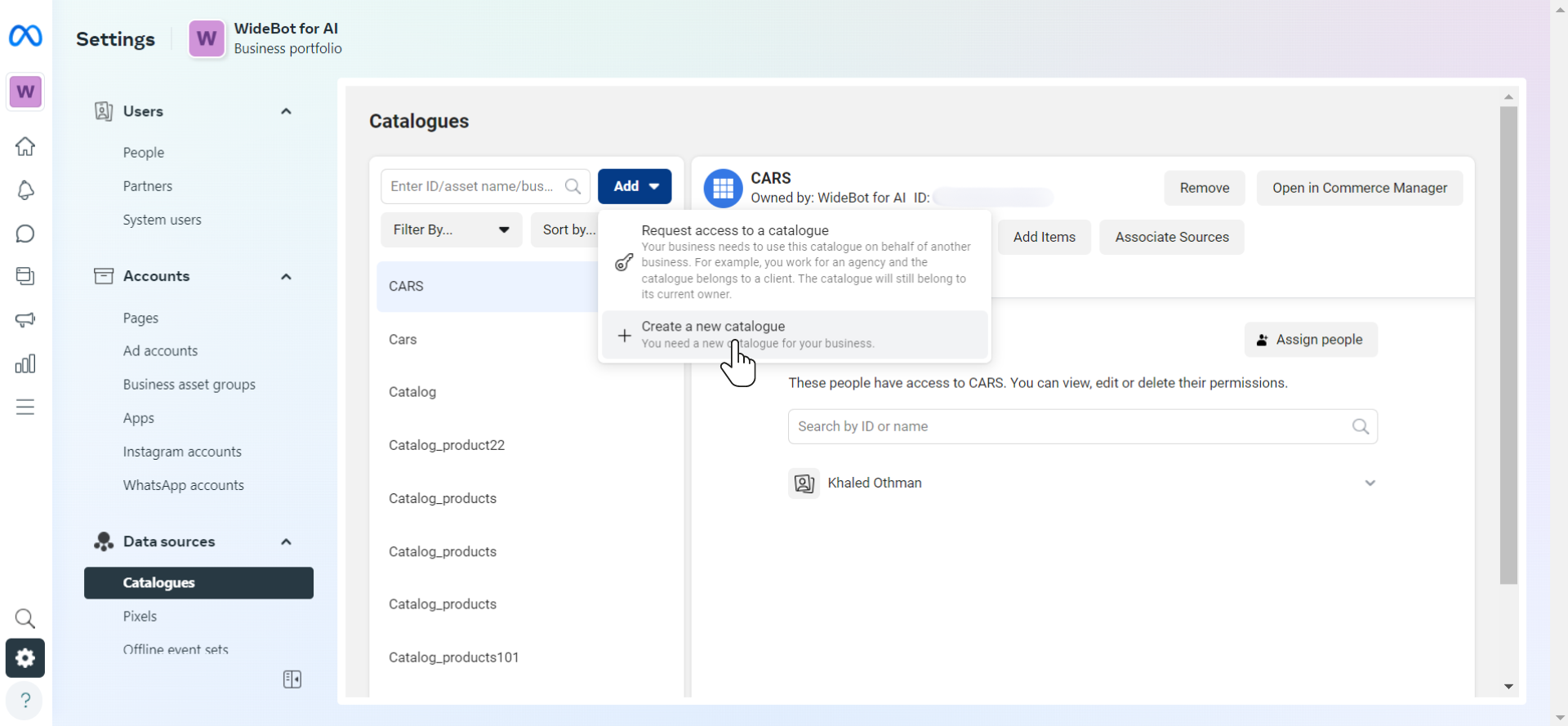This screenshot has width=1568, height=726.
Task: Click the Assign people button
Action: pyautogui.click(x=1311, y=340)
